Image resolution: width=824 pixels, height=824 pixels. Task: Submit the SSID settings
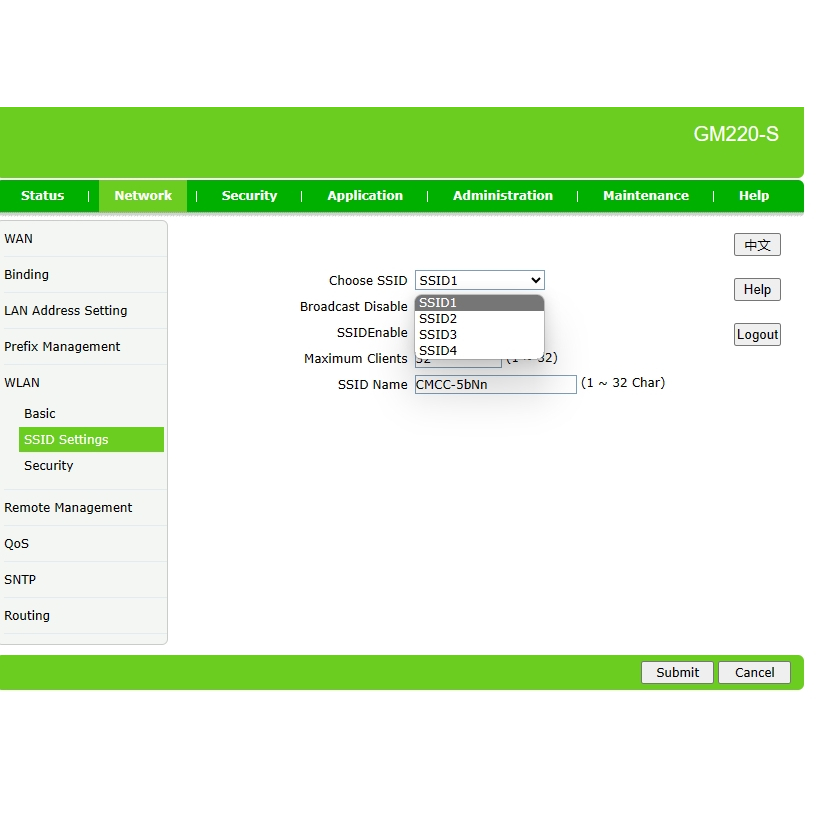[677, 673]
